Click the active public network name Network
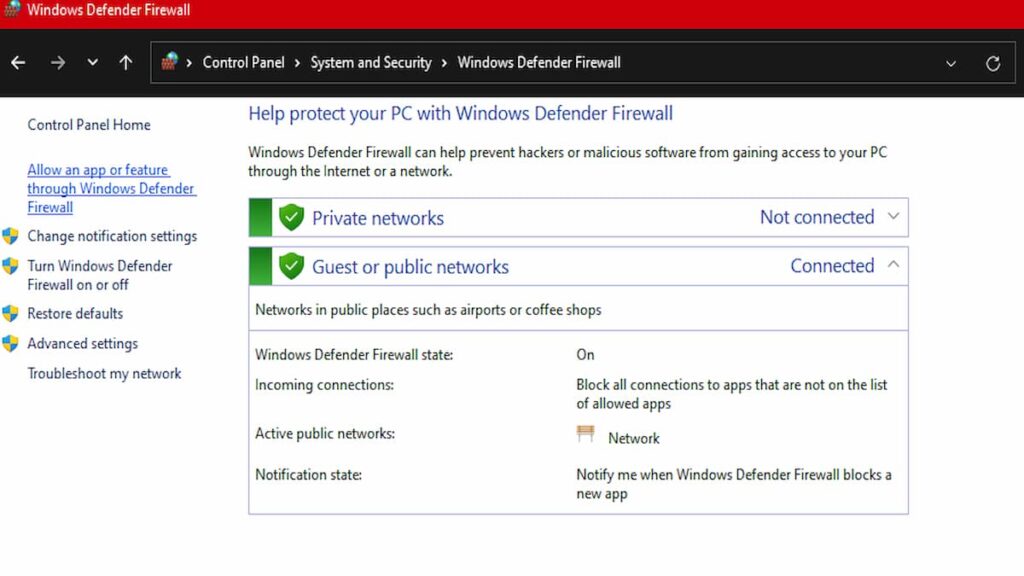Viewport: 1024px width, 576px height. pyautogui.click(x=633, y=438)
